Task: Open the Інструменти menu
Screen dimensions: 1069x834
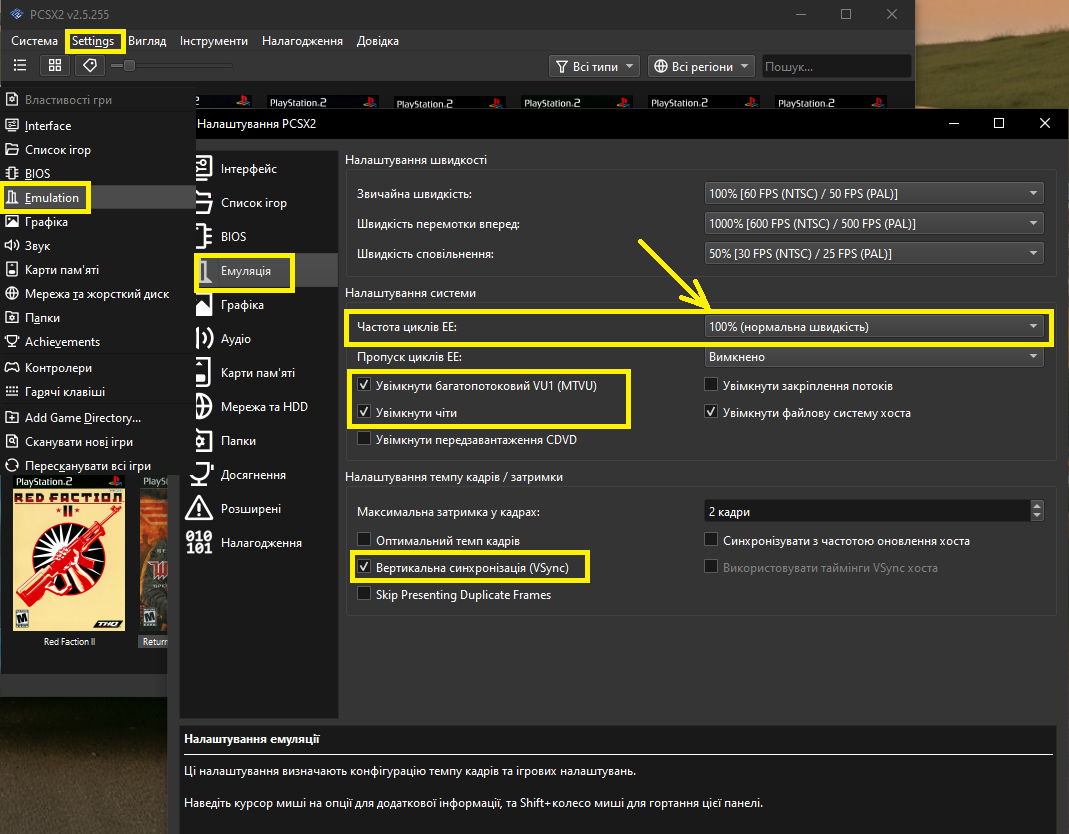Action: (x=214, y=41)
